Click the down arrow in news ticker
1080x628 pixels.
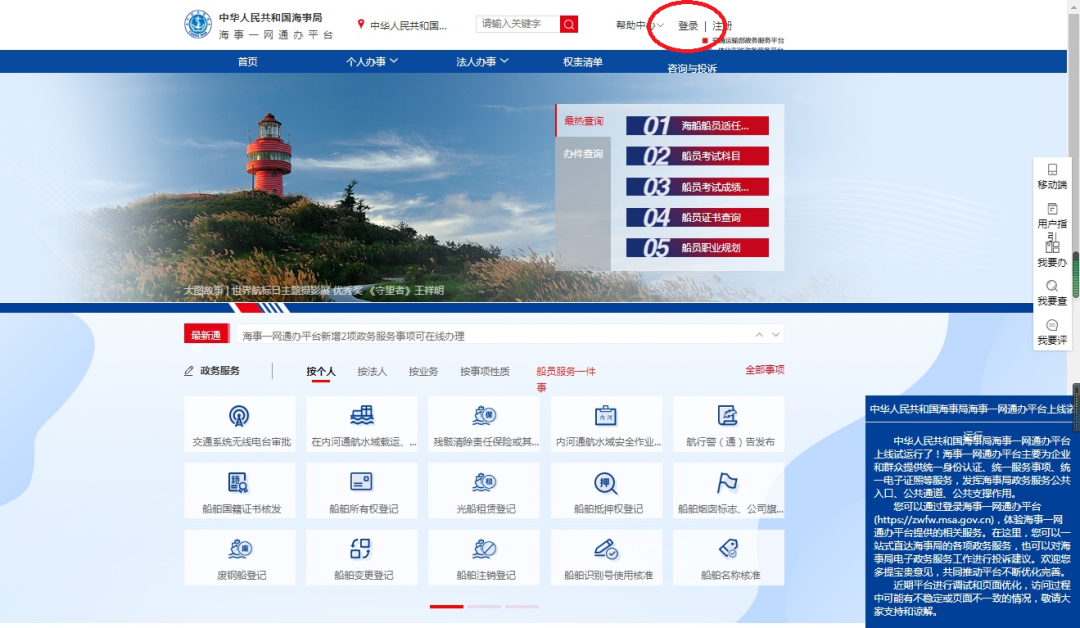coord(776,335)
